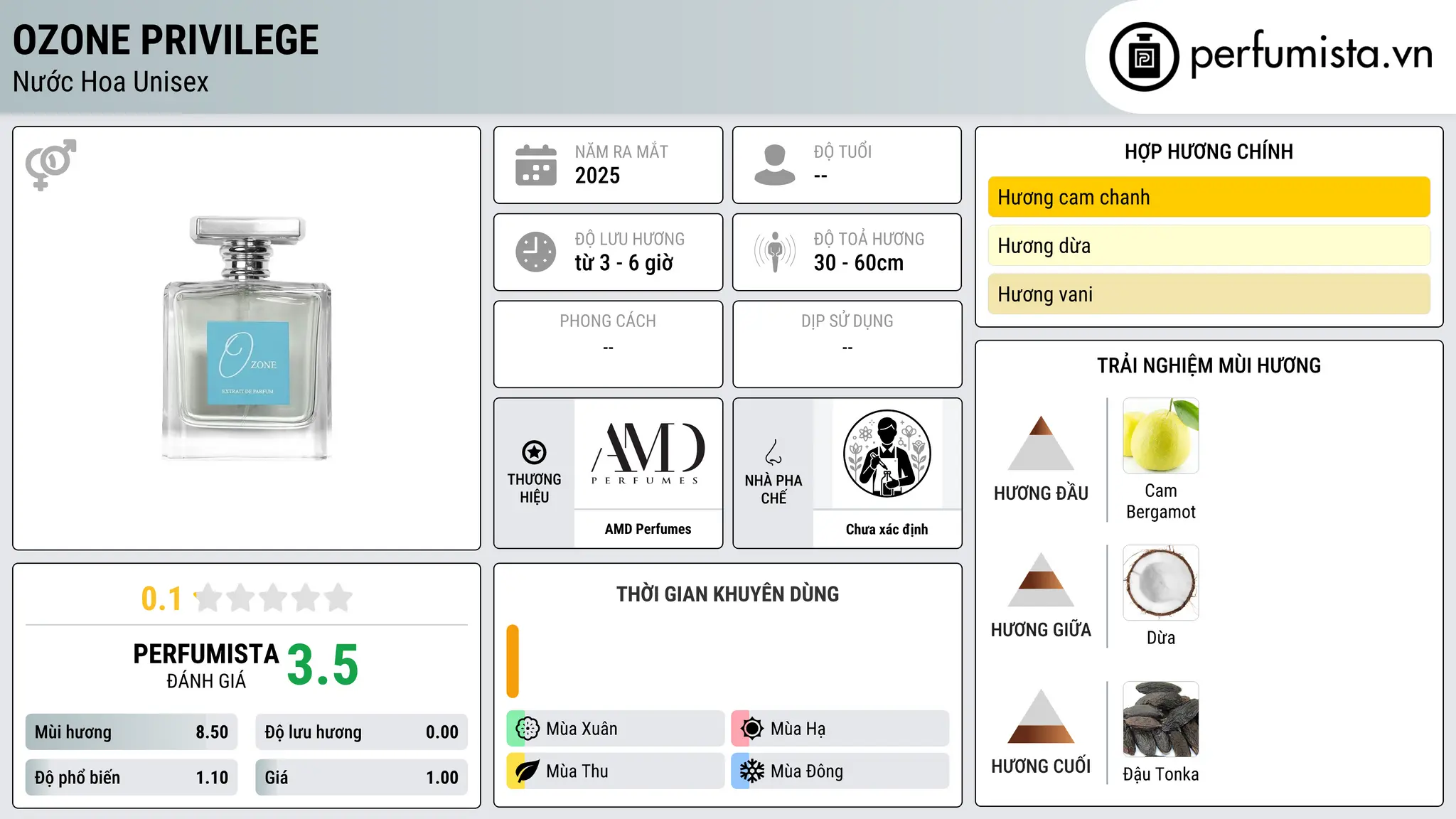1456x819 pixels.
Task: Click the Giá 1.00 score row
Action: coord(361,778)
